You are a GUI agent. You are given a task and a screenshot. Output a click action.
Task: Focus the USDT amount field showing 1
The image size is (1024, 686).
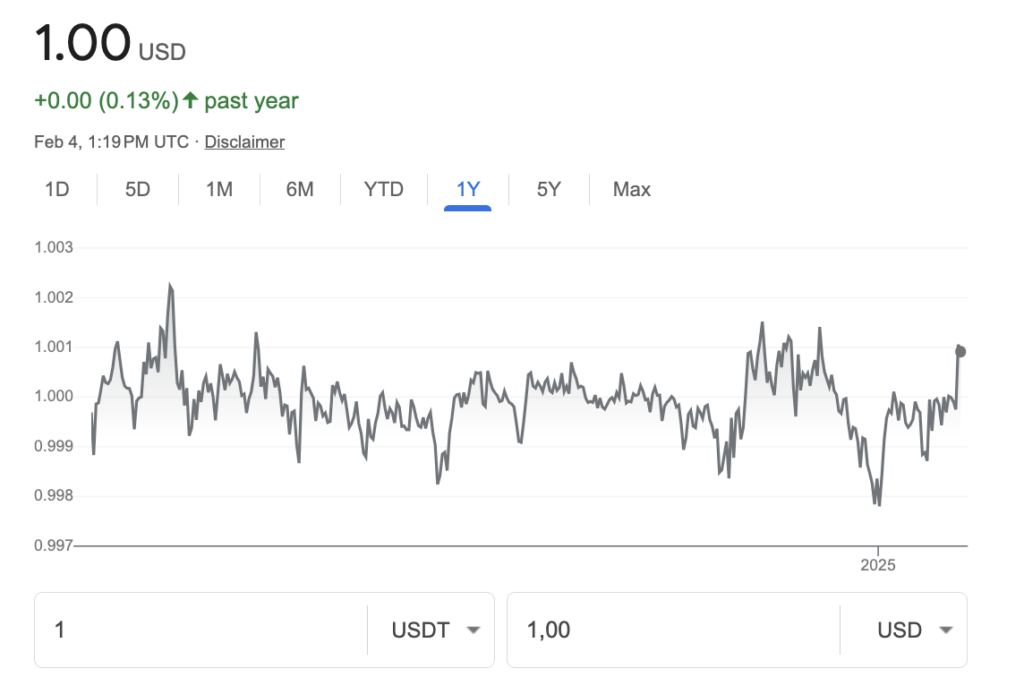point(200,630)
